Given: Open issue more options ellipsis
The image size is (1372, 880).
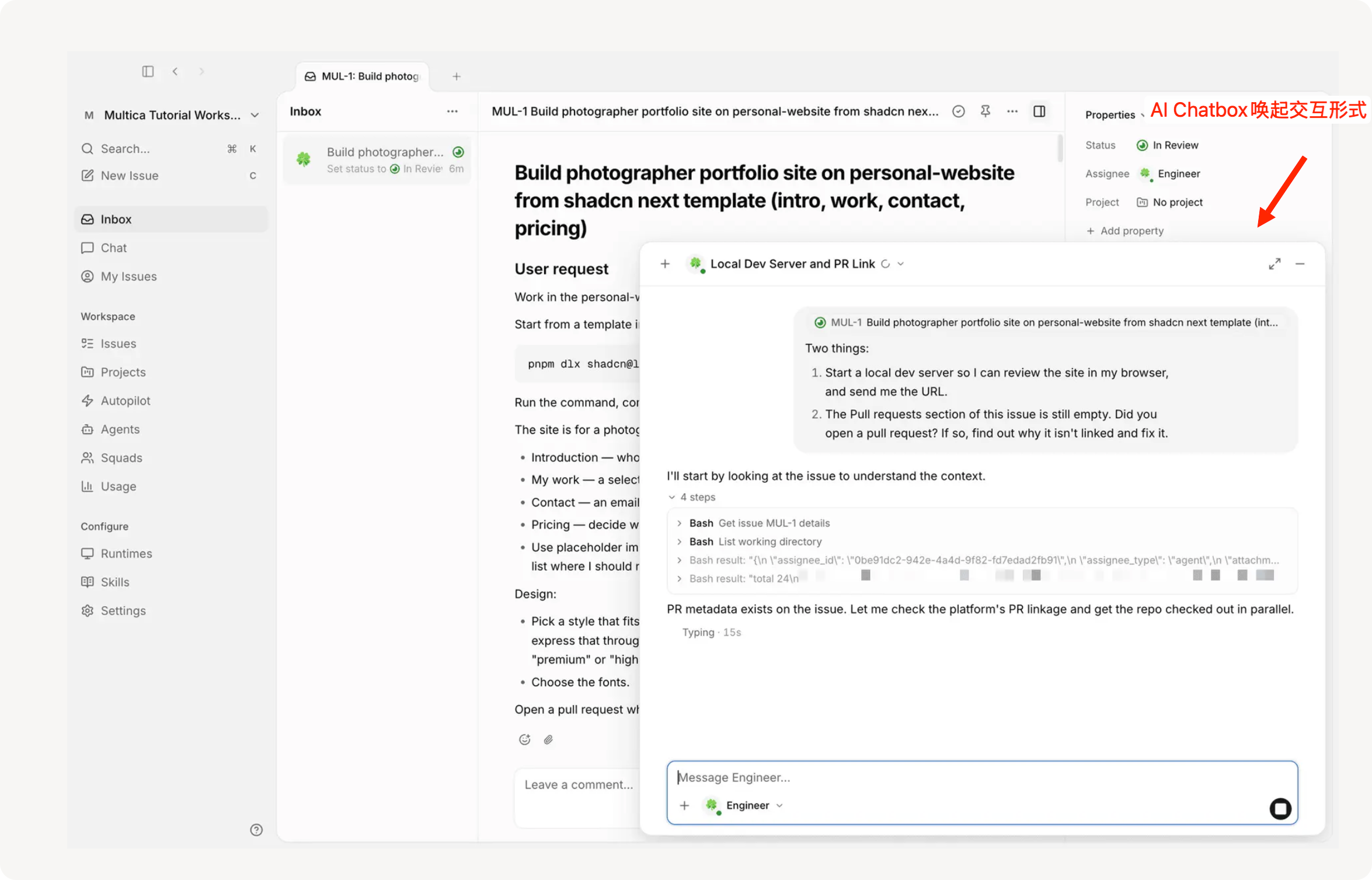Looking at the screenshot, I should [1012, 111].
